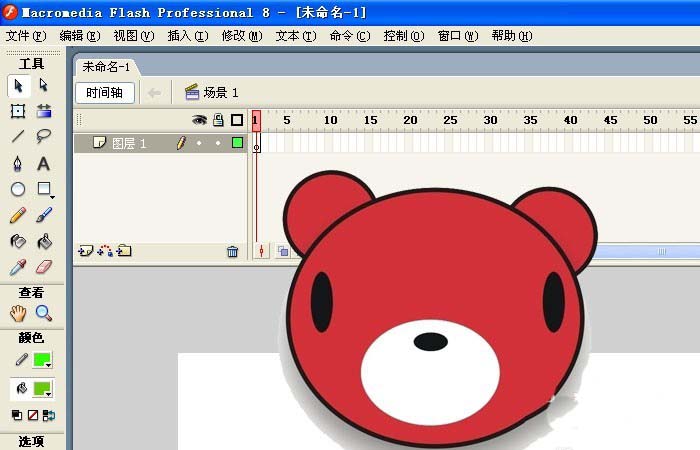The width and height of the screenshot is (700, 450).
Task: Click frame 20 on the timeline ruler
Action: 410,120
